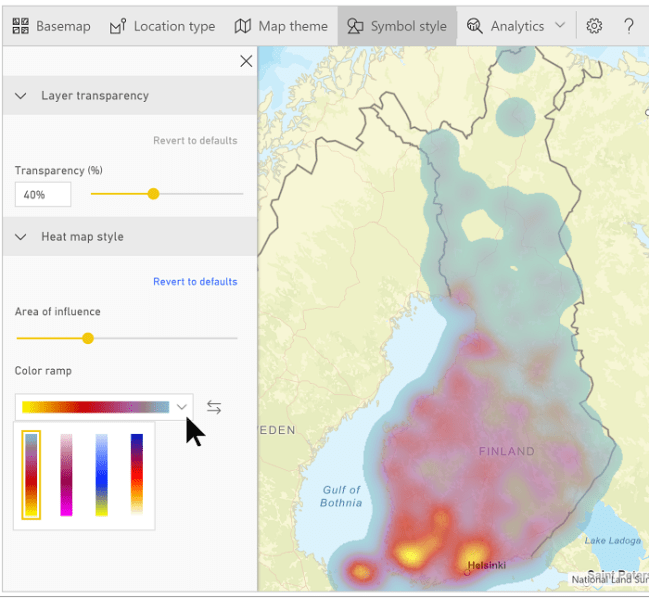The width and height of the screenshot is (649, 598).
Task: Choose the blue-to-yellow color ramp swatch
Action: pyautogui.click(x=101, y=475)
